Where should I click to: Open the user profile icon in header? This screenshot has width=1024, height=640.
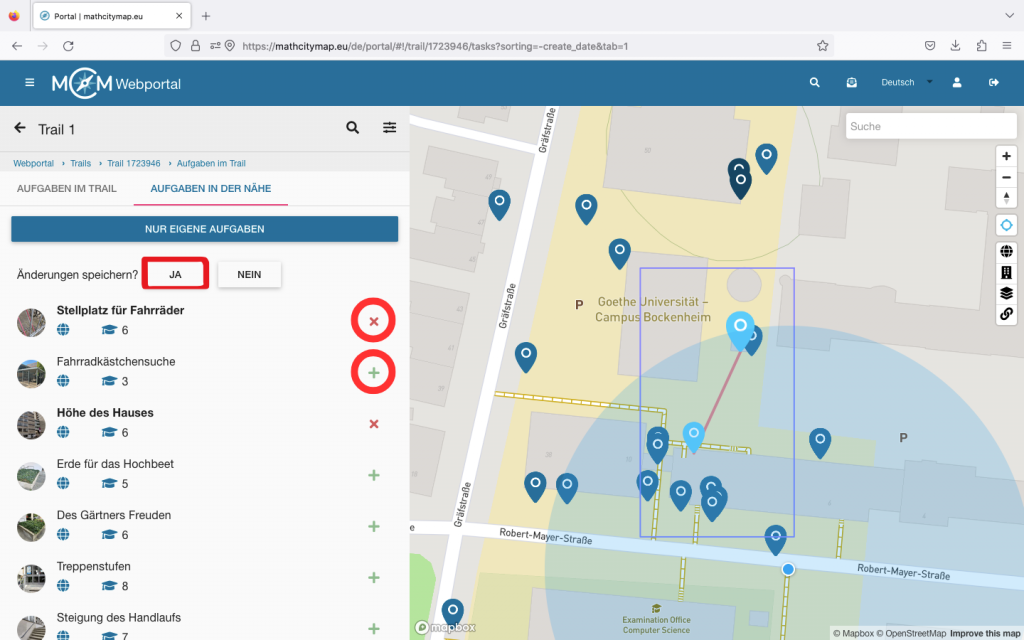pos(957,83)
